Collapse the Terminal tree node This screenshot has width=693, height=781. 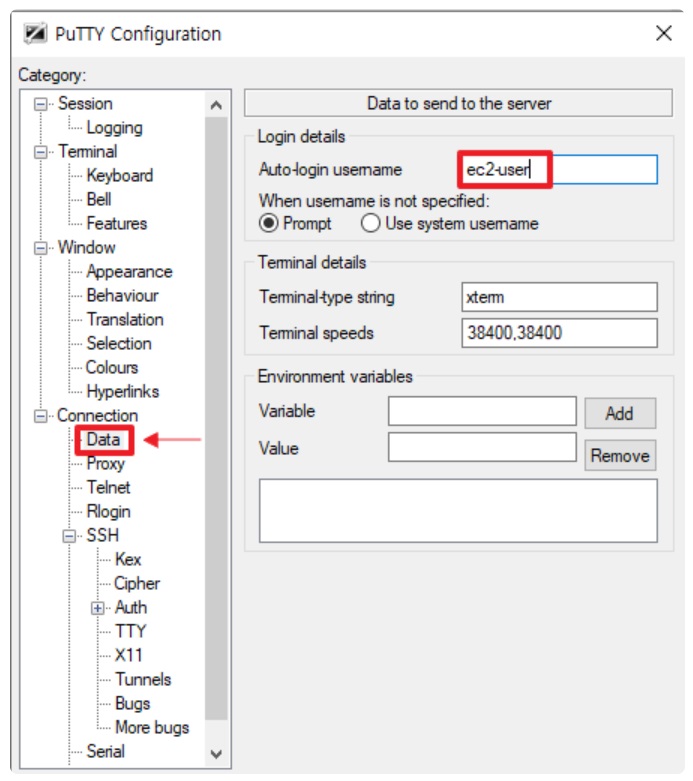coord(40,152)
